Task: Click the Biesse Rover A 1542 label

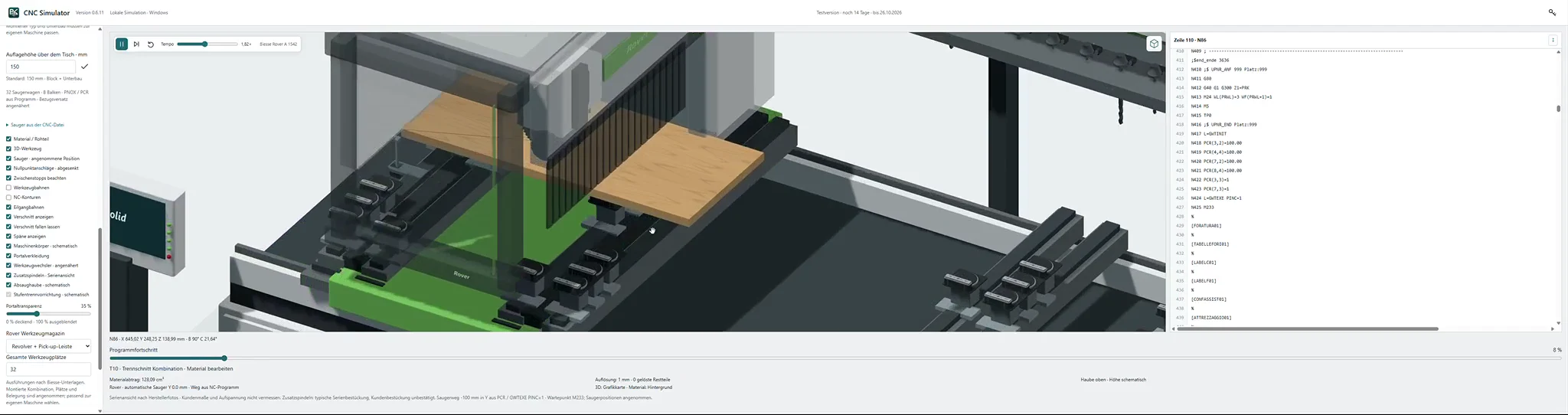Action: click(x=278, y=44)
